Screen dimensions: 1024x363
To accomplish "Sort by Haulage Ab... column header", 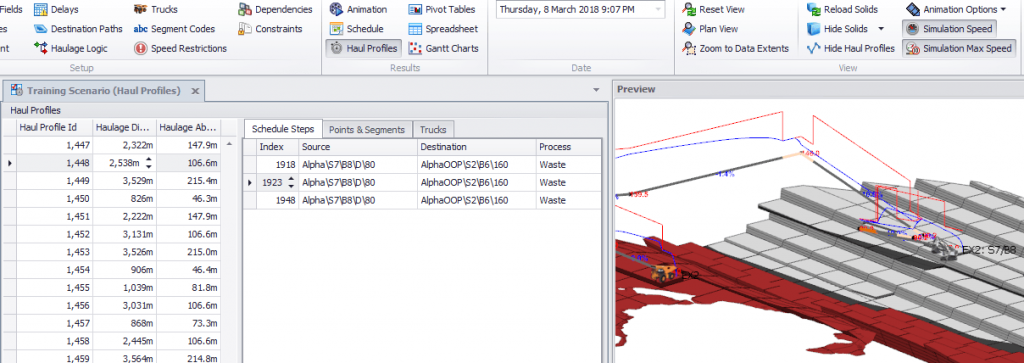I will click(188, 127).
